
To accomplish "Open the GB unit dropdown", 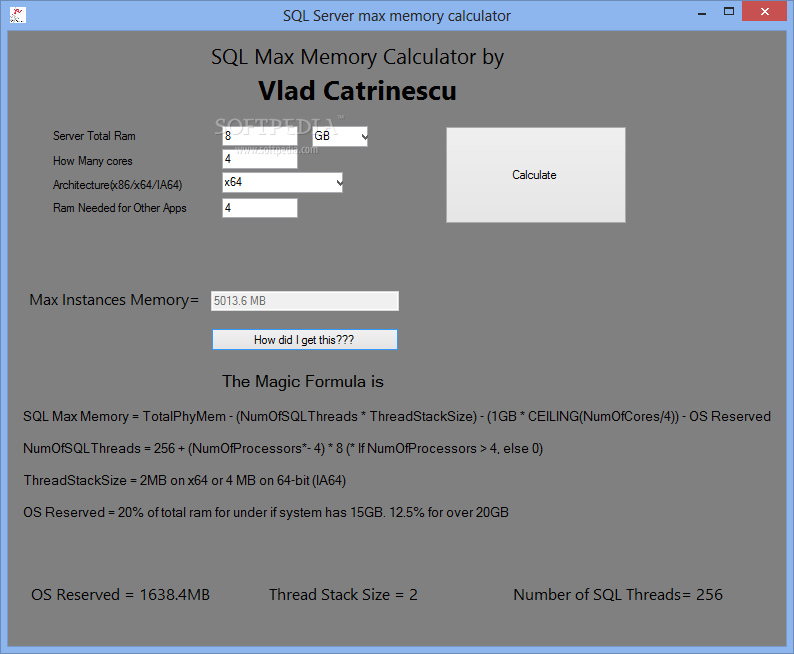I will click(340, 136).
